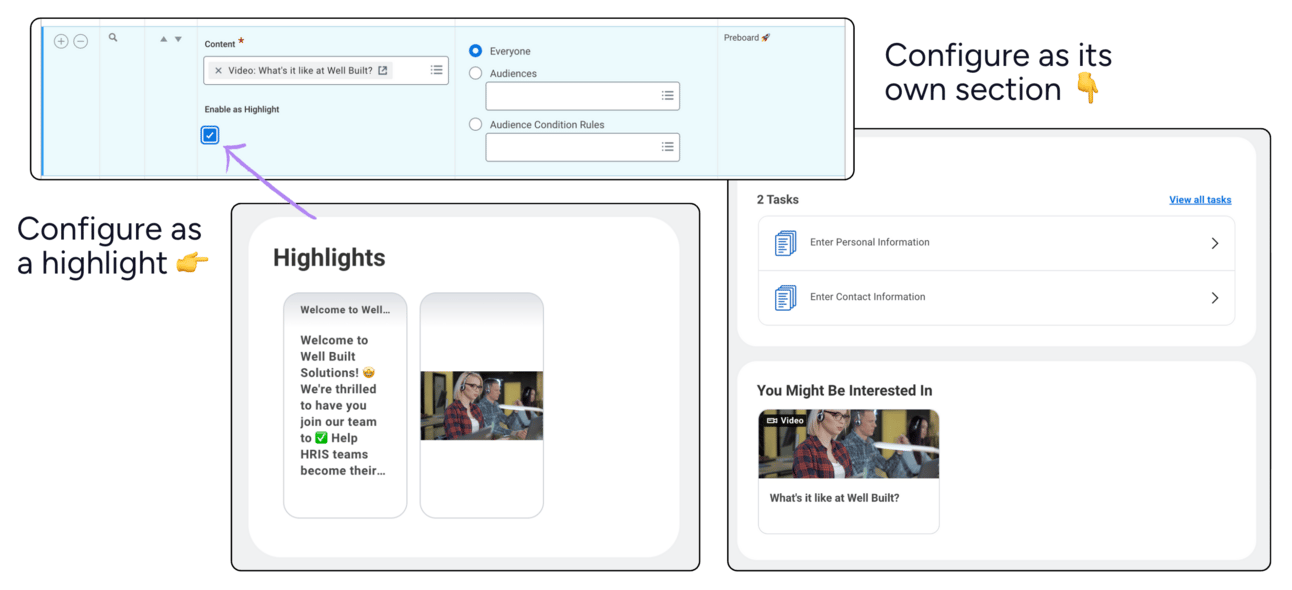Select the Everyone radio button
This screenshot has width=1292, height=590.
tap(475, 51)
